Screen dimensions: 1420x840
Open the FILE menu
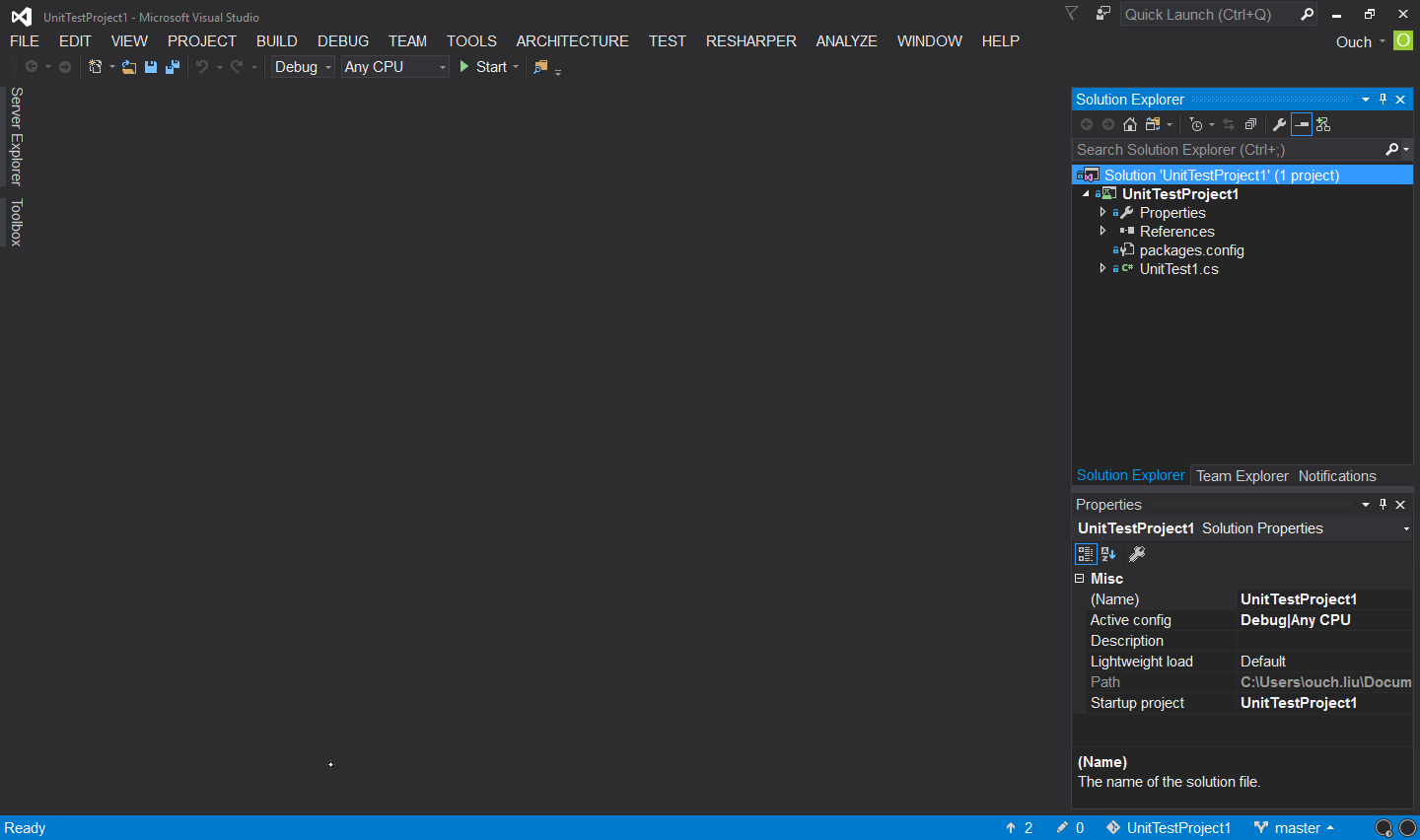pyautogui.click(x=25, y=41)
